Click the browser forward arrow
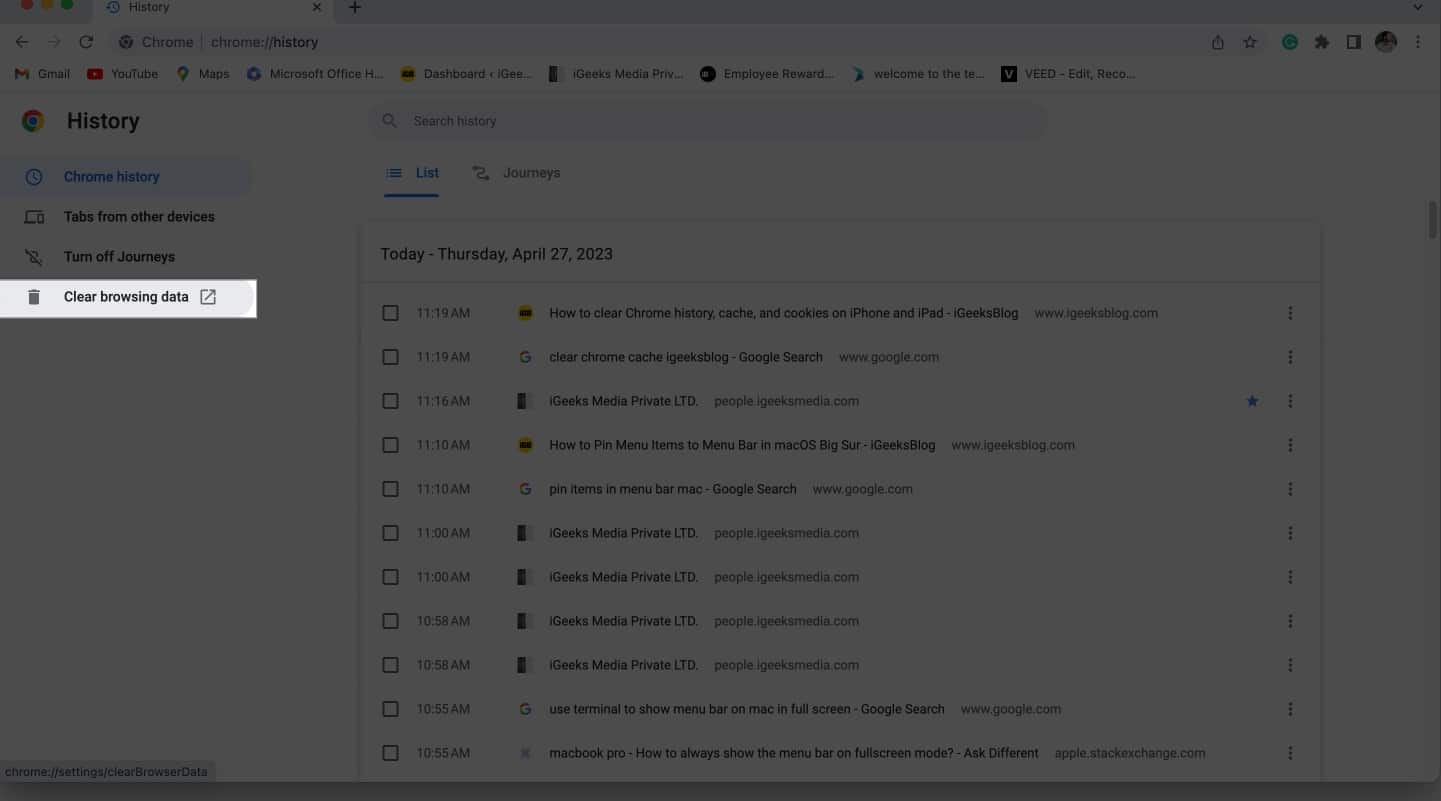This screenshot has width=1441, height=801. (54, 42)
